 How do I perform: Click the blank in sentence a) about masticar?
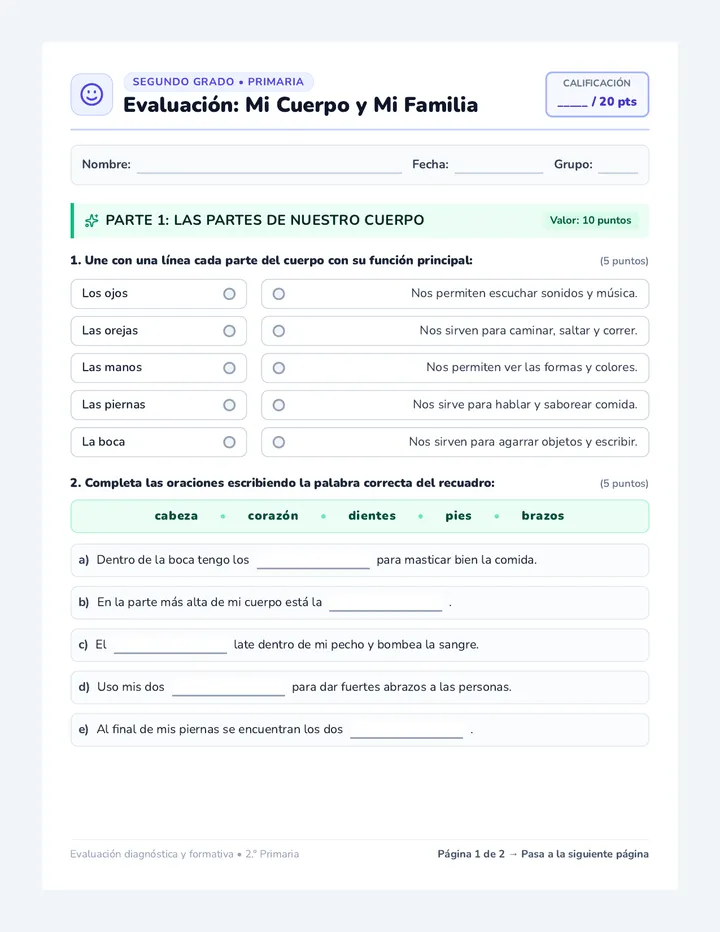(x=313, y=561)
